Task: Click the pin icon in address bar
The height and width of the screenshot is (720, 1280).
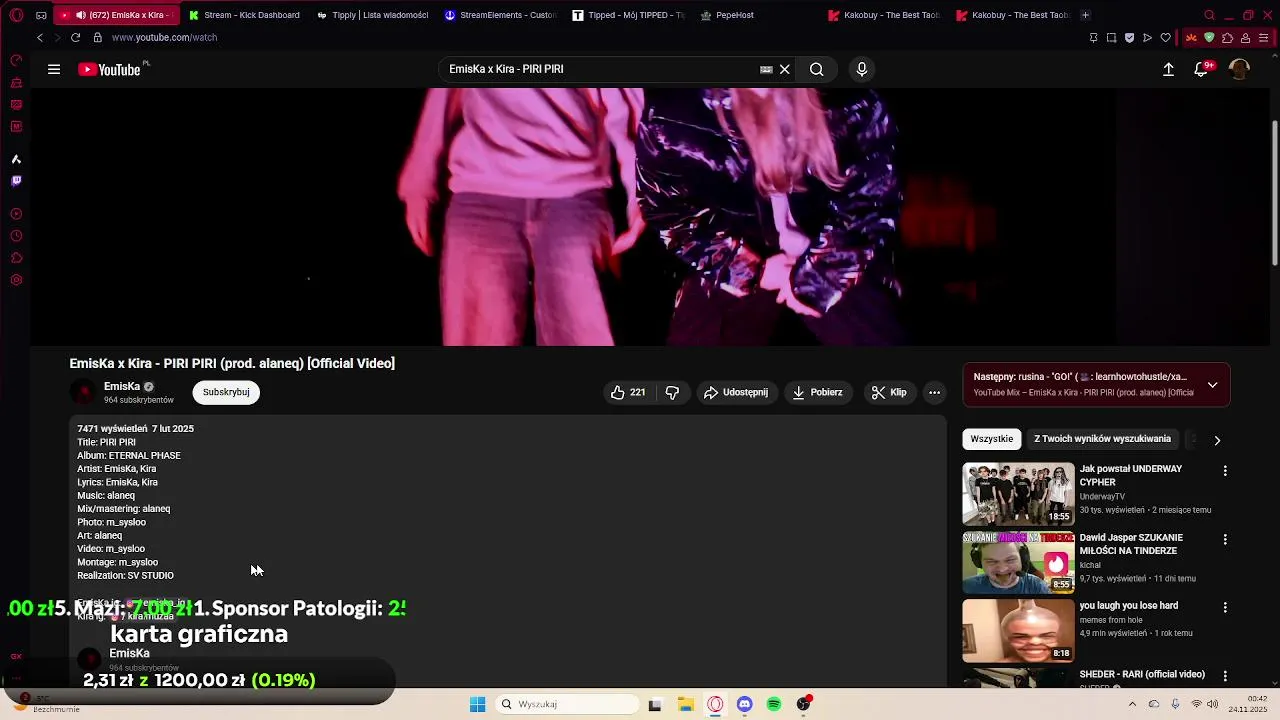Action: [1093, 37]
